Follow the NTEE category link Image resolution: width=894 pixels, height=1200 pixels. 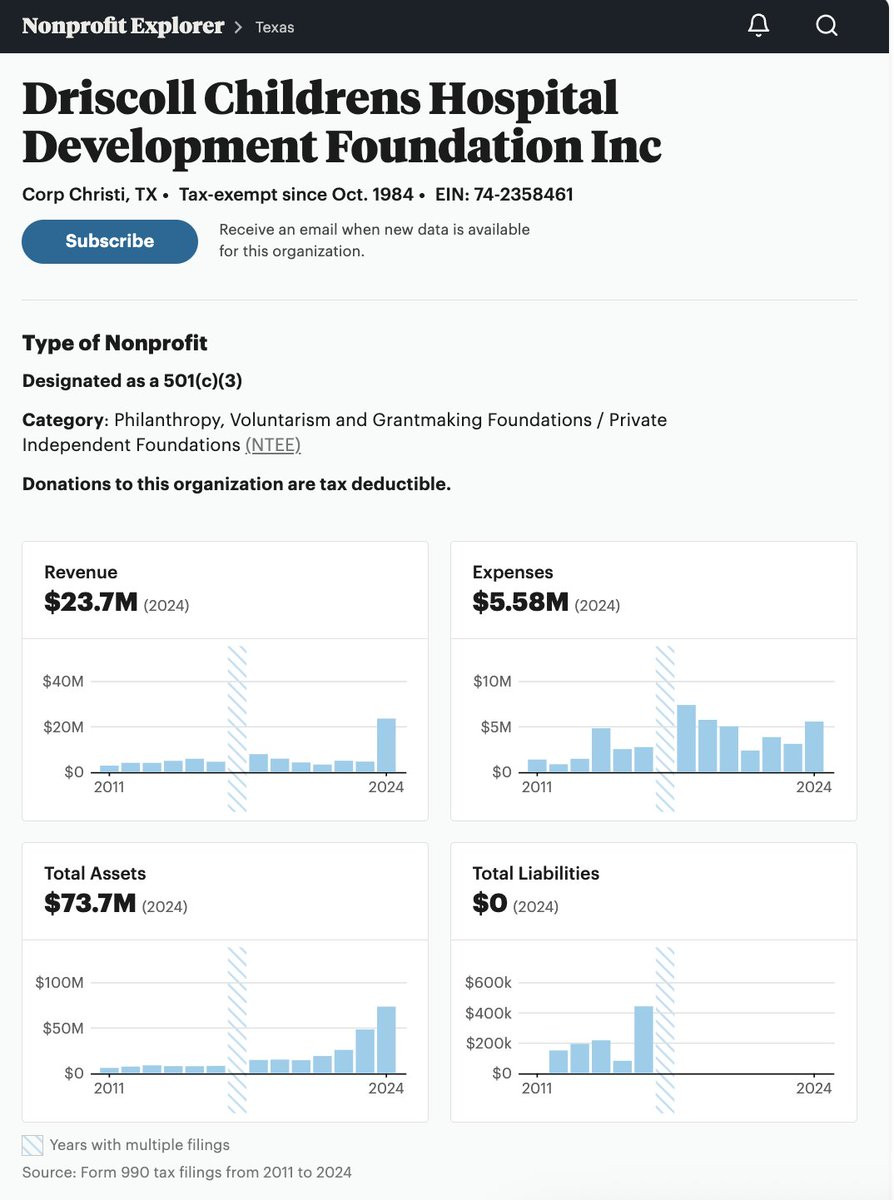[273, 444]
